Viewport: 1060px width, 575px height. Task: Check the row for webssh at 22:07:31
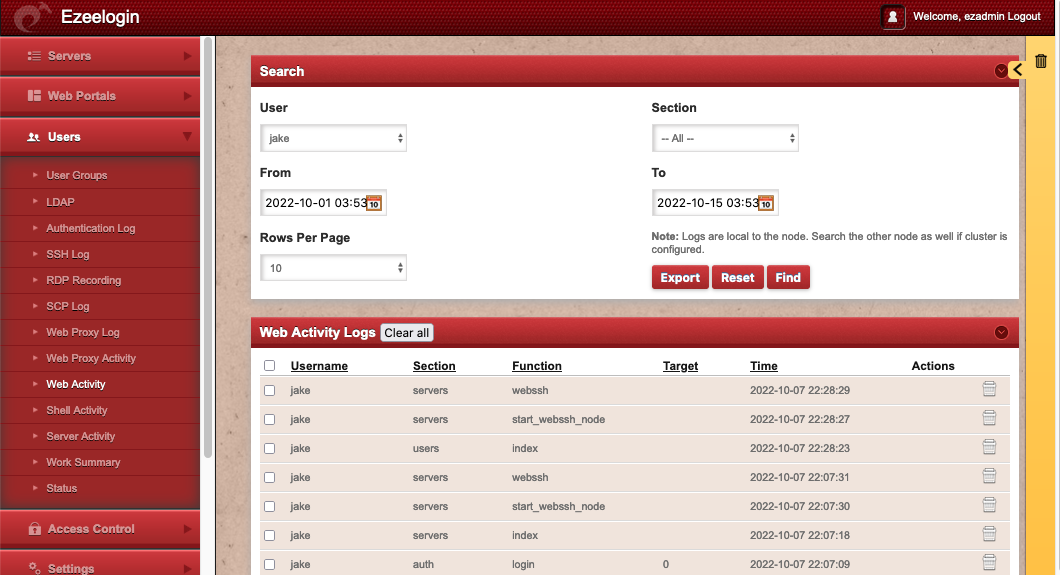270,478
